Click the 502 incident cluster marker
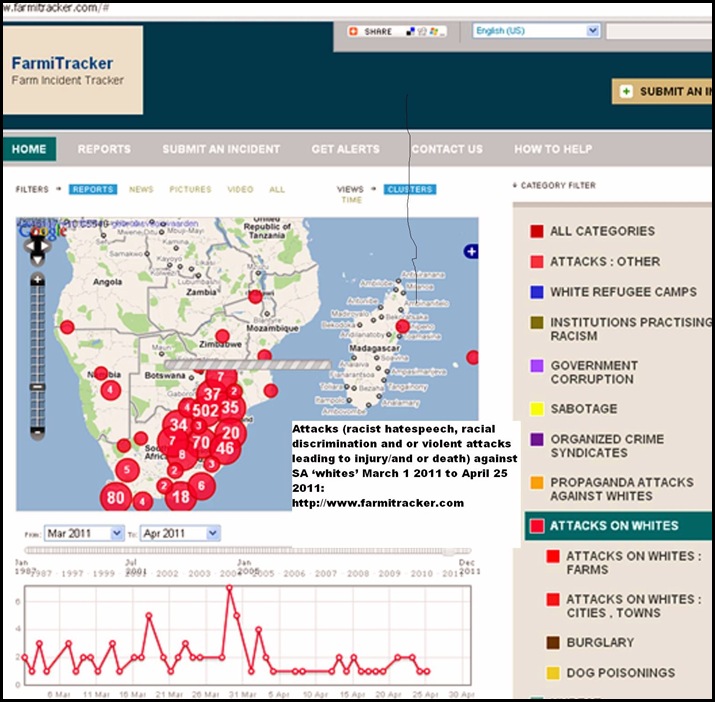This screenshot has width=715, height=702. 206,410
